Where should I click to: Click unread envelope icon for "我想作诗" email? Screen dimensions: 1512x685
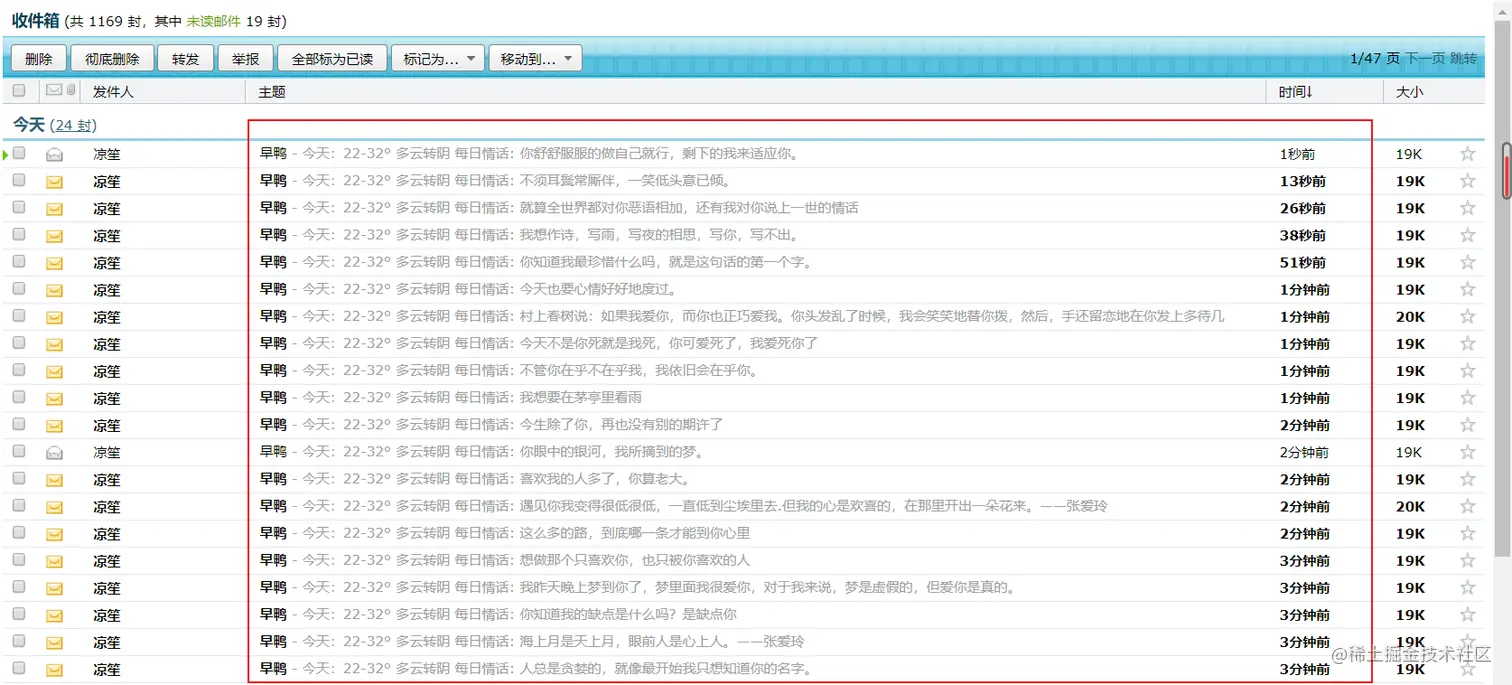pos(54,236)
